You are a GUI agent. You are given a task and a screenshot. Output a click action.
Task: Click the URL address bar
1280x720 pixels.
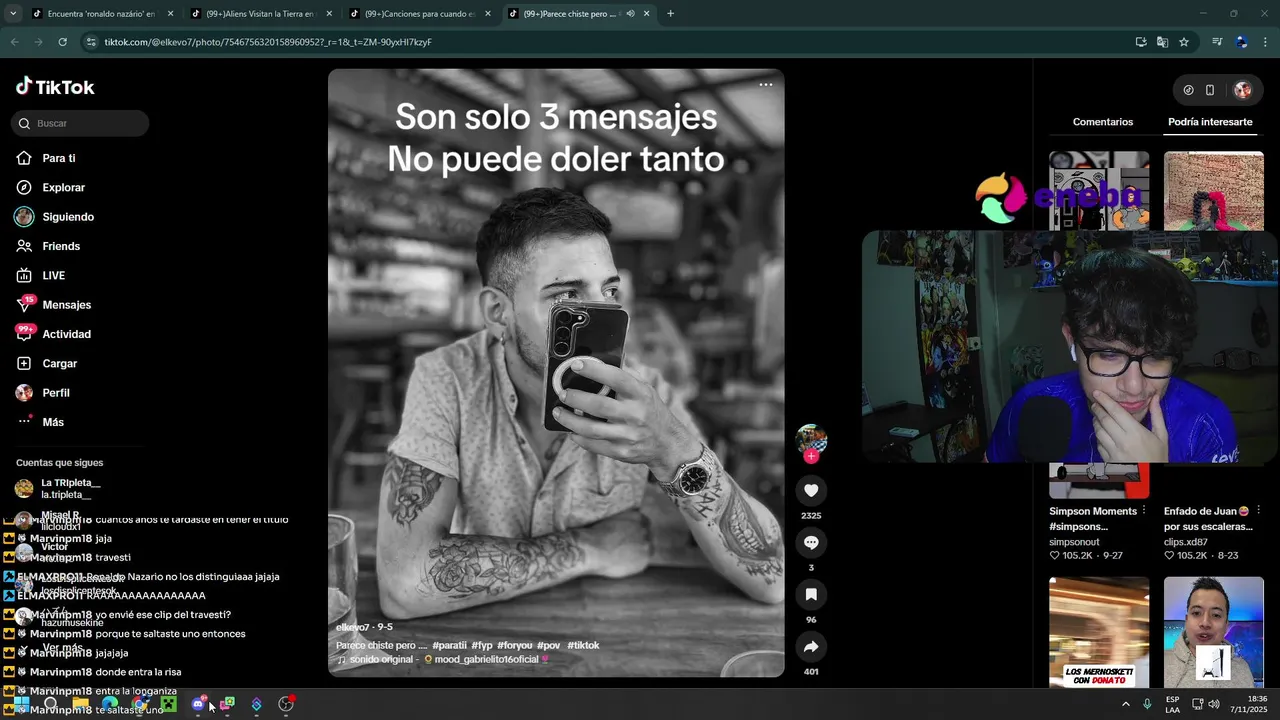tap(600, 42)
